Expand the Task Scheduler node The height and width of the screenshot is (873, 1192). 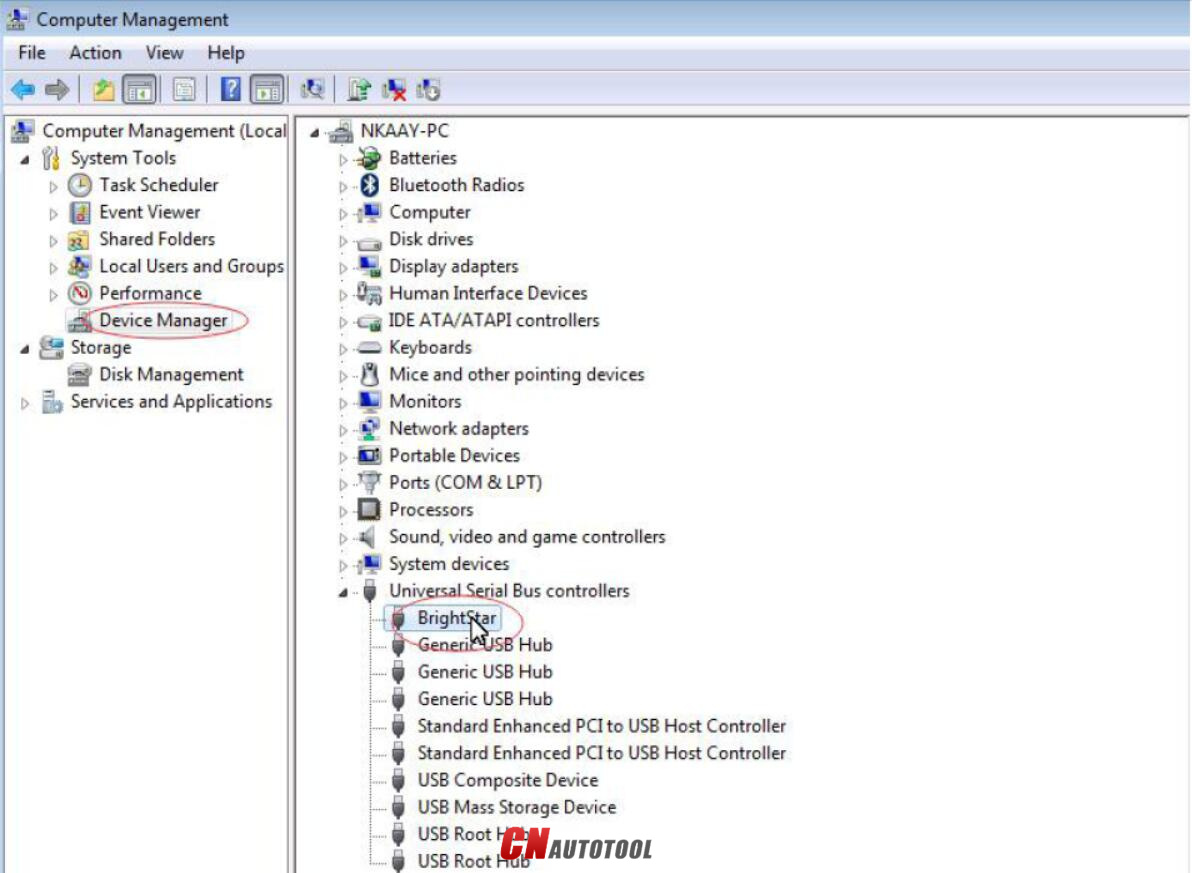point(53,186)
